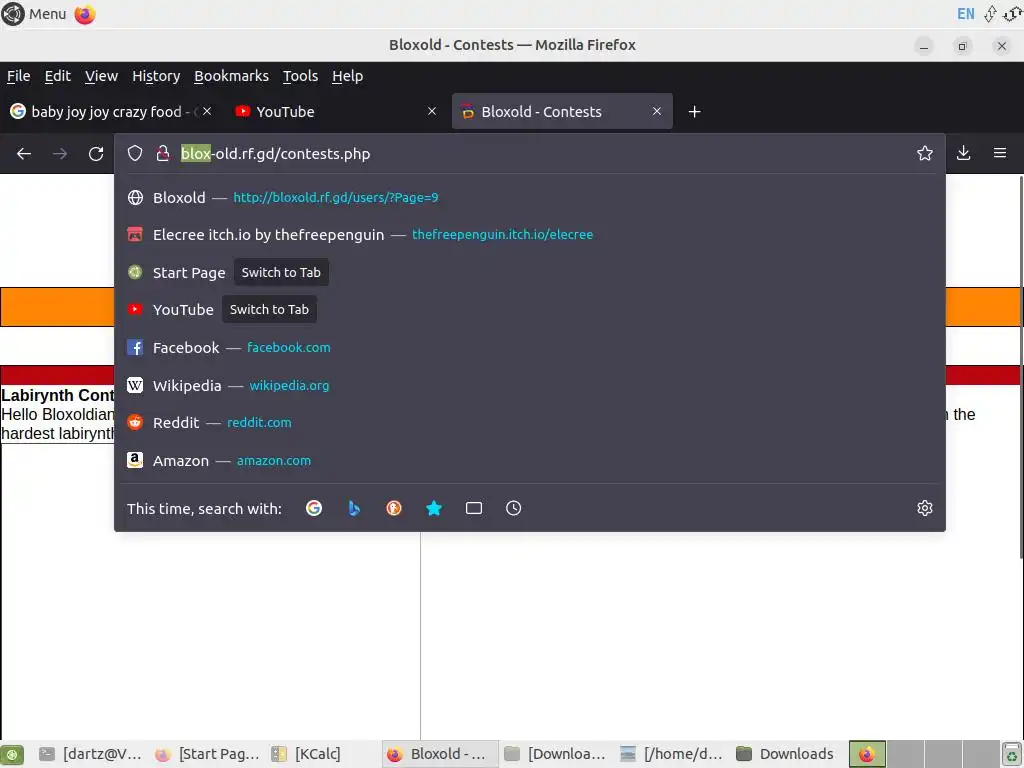Open the Tools menu

(x=300, y=76)
